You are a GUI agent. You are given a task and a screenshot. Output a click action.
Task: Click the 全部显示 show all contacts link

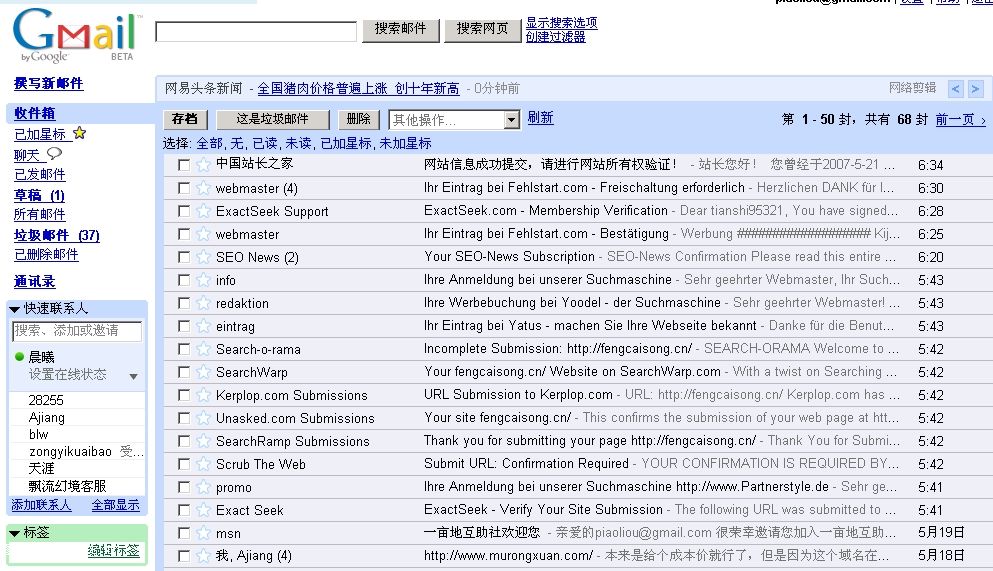(x=115, y=505)
